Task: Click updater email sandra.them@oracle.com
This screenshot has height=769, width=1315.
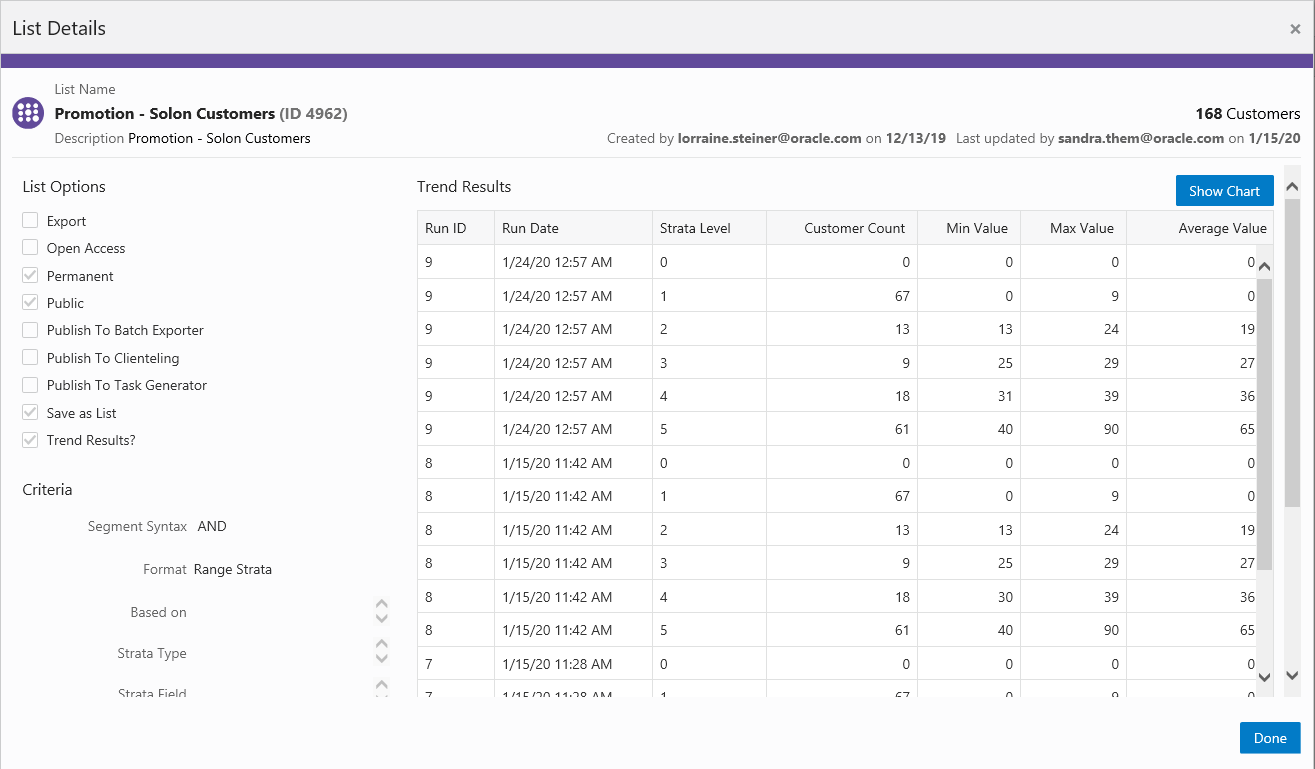Action: [x=1141, y=139]
